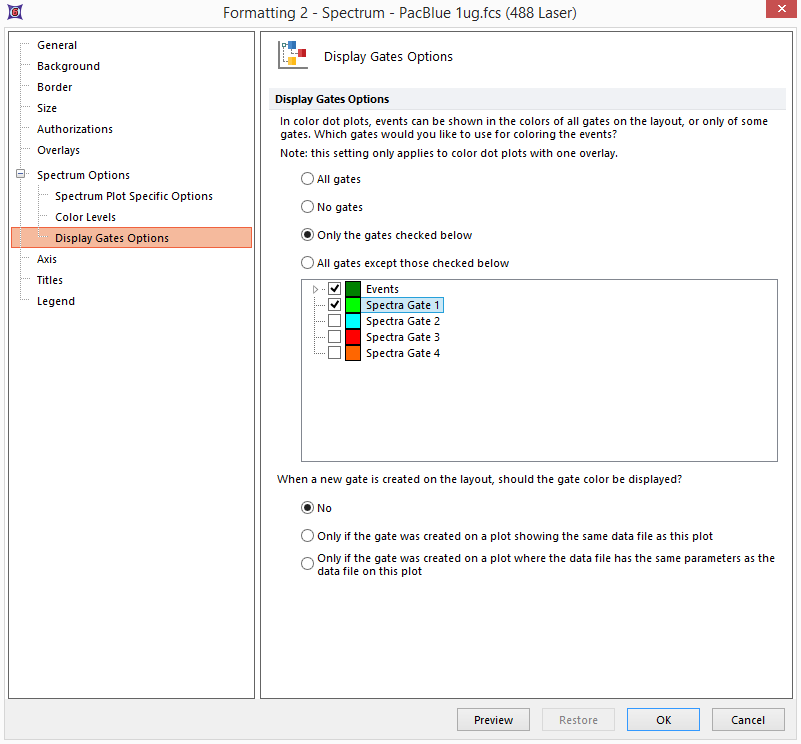Uncheck the Events gate checkbox
This screenshot has height=744, width=801.
pyautogui.click(x=335, y=289)
